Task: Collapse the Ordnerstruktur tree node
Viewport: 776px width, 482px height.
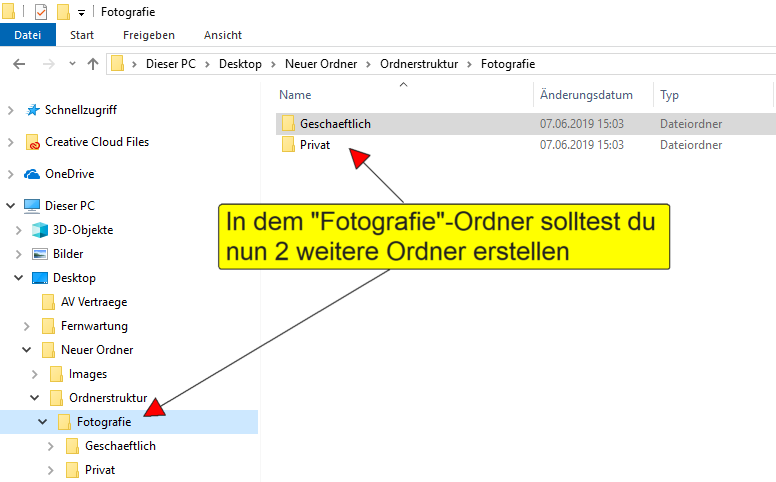Action: pyautogui.click(x=34, y=398)
